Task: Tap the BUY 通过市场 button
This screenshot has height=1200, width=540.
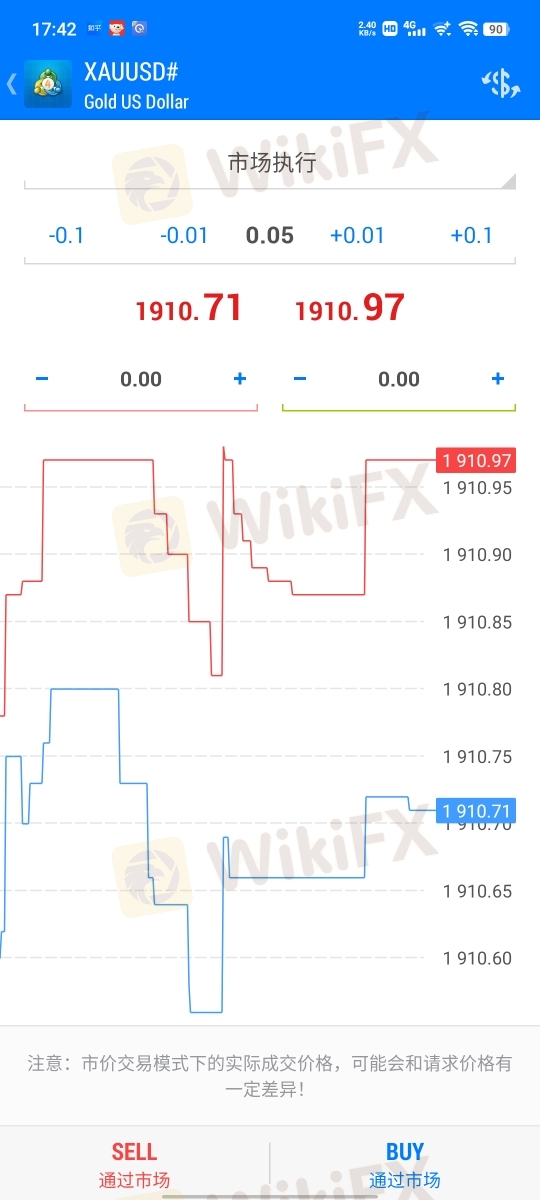Action: pyautogui.click(x=405, y=1164)
